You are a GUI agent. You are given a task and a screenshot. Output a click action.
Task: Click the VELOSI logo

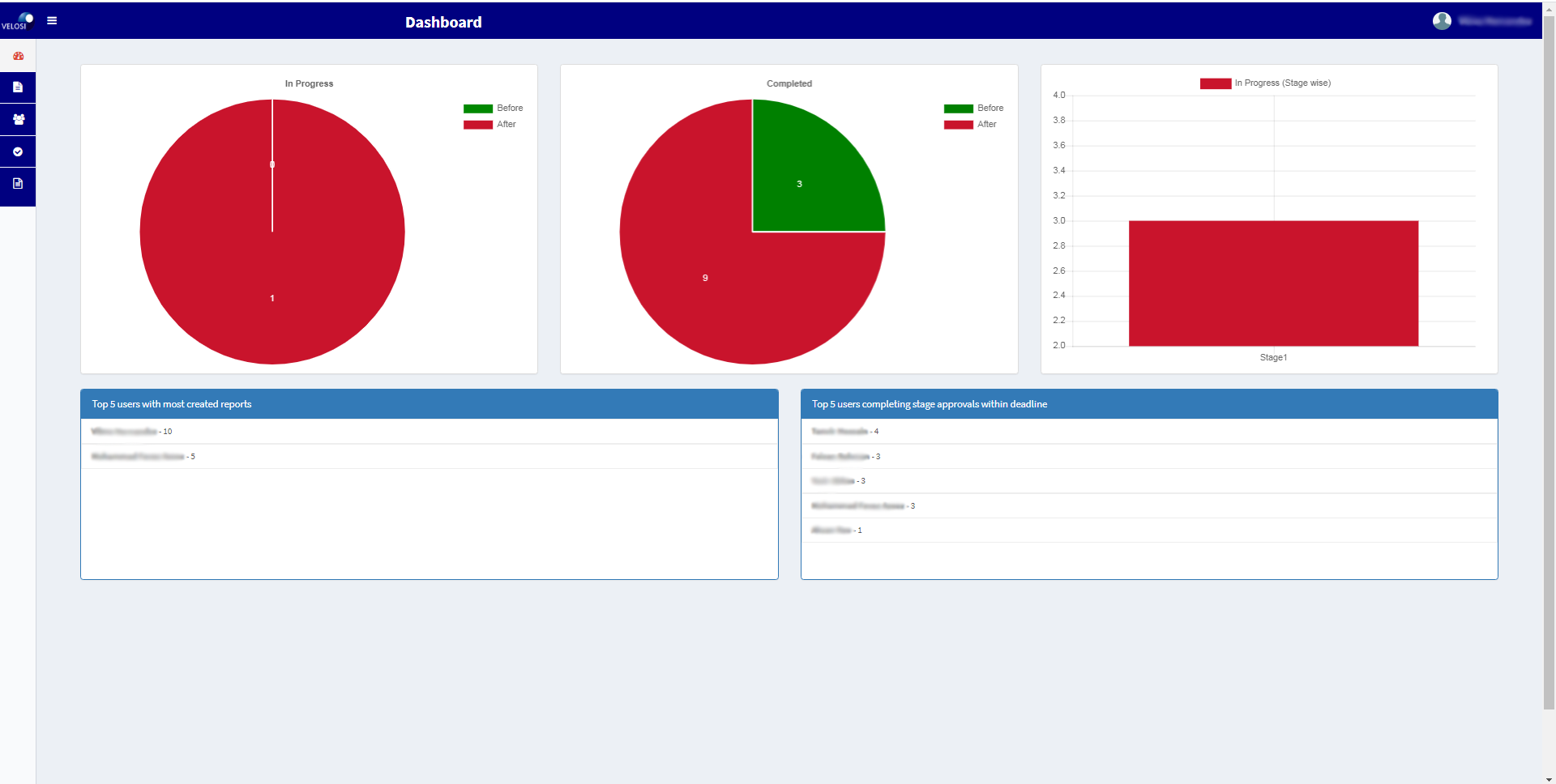(x=18, y=19)
